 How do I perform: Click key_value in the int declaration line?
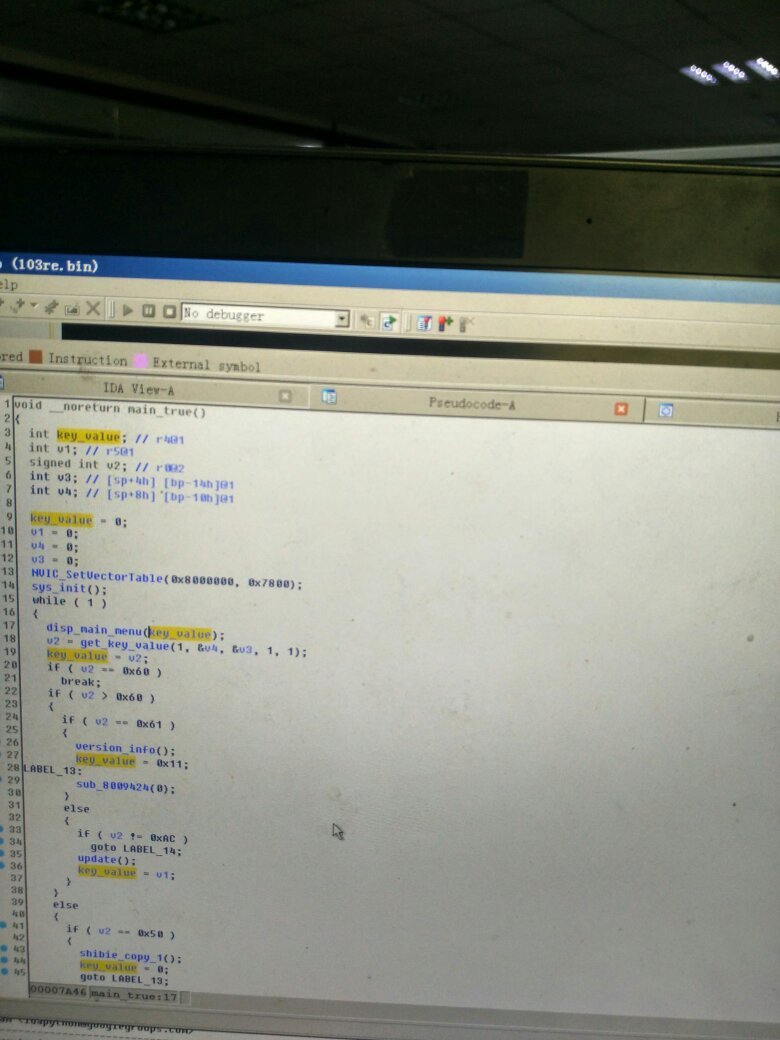click(x=88, y=436)
